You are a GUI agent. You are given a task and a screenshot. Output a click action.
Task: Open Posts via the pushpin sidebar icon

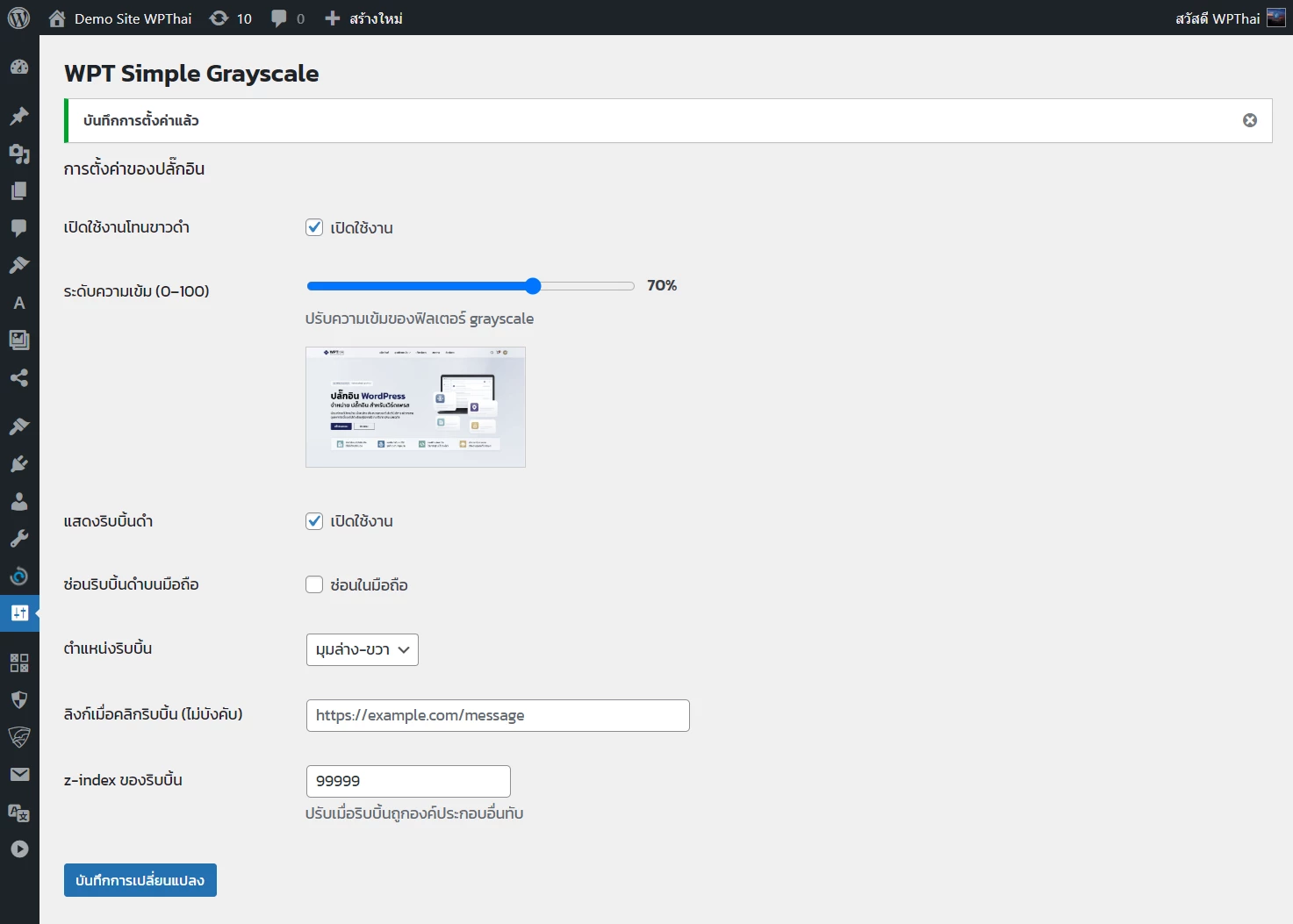click(19, 117)
